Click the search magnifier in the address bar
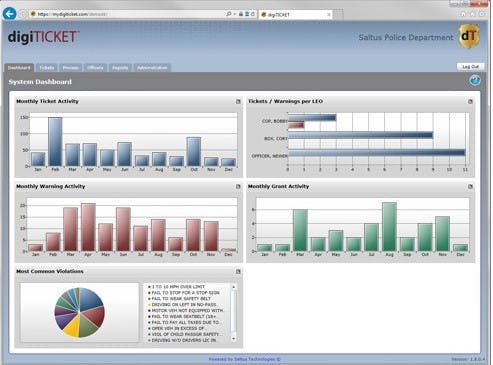The image size is (493, 365). [x=229, y=14]
